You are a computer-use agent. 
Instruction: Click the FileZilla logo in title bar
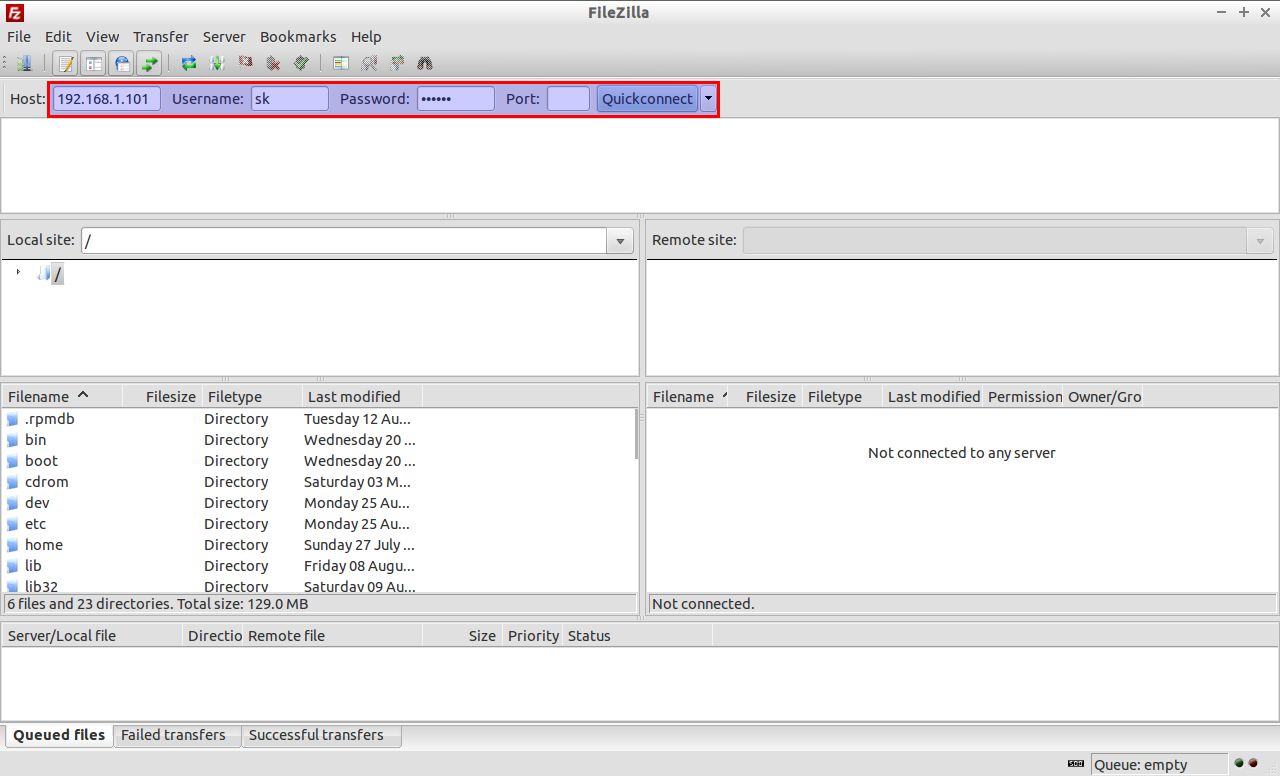point(14,12)
